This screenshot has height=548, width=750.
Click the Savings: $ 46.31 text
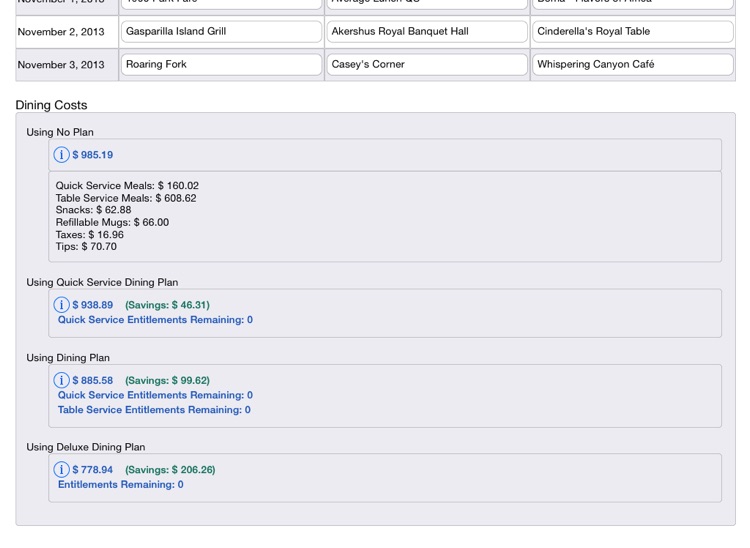(167, 305)
